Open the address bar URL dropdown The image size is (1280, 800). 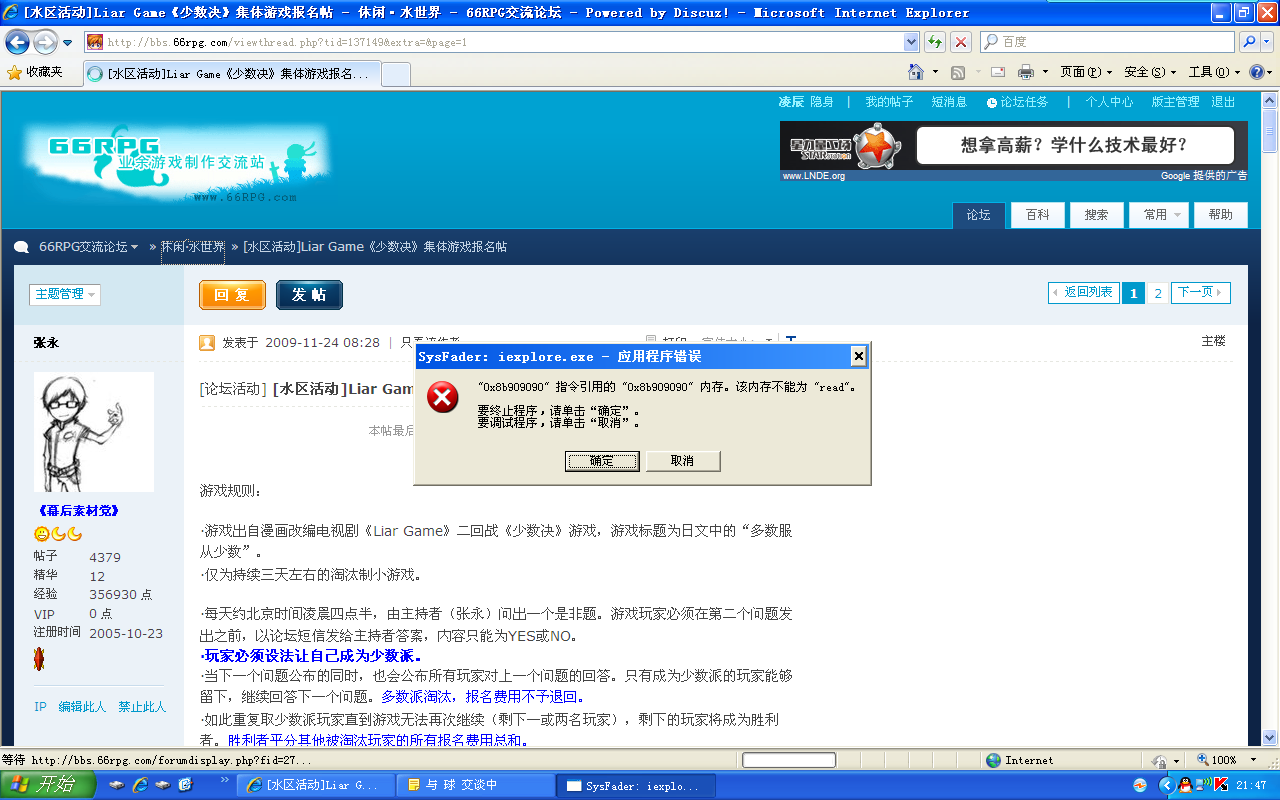click(x=911, y=42)
